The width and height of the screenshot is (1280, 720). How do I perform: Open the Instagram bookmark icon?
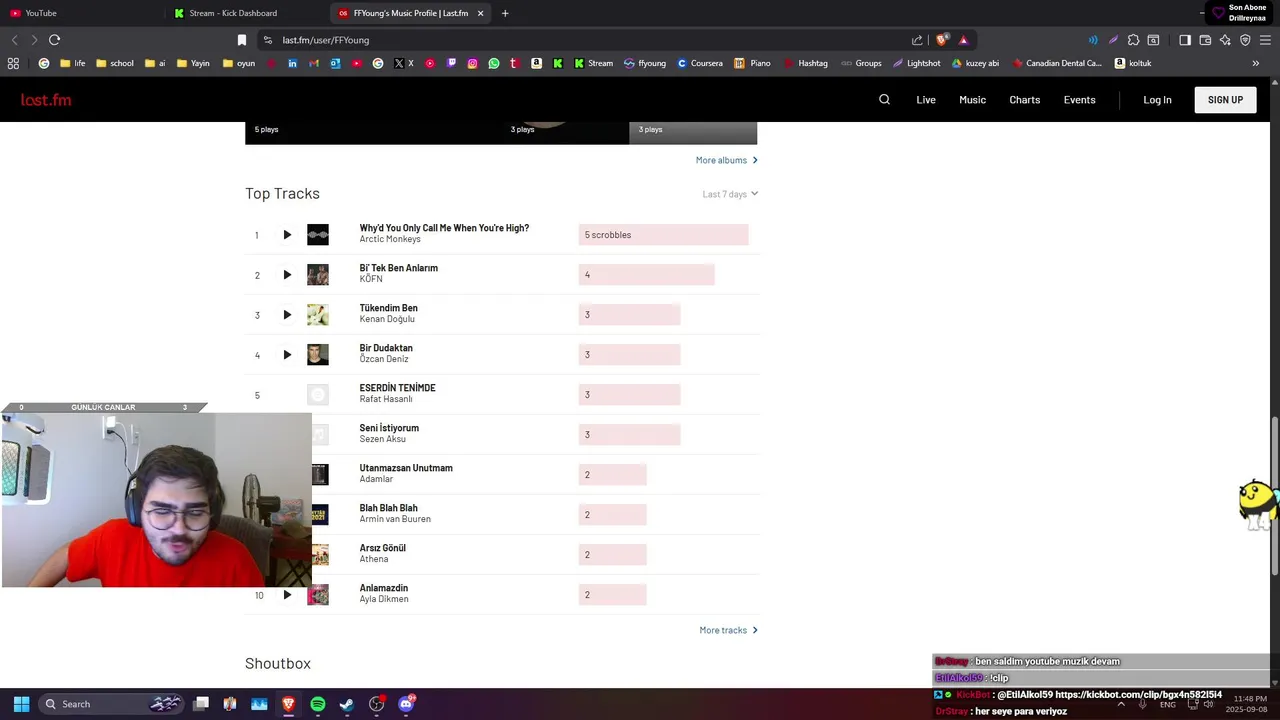point(473,63)
